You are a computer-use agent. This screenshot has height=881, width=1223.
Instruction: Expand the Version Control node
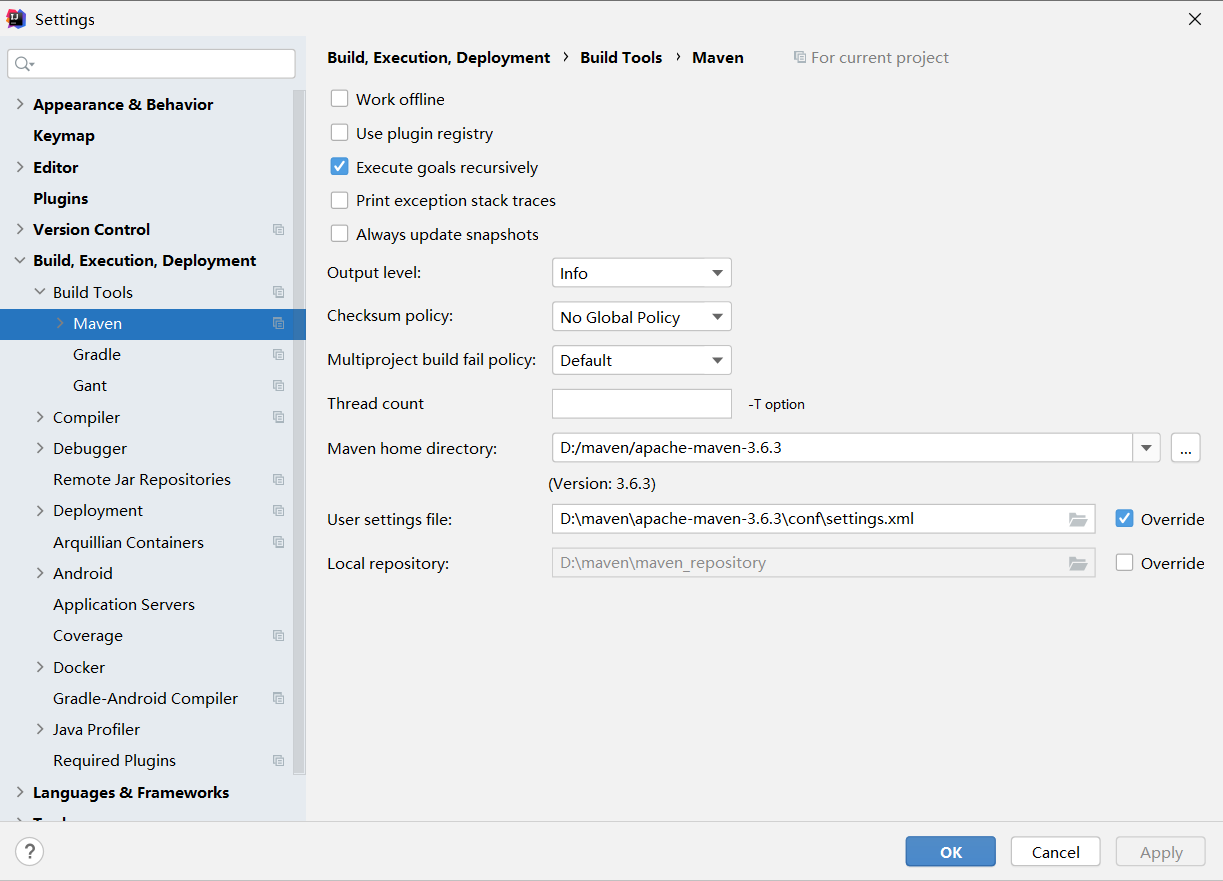coord(20,230)
